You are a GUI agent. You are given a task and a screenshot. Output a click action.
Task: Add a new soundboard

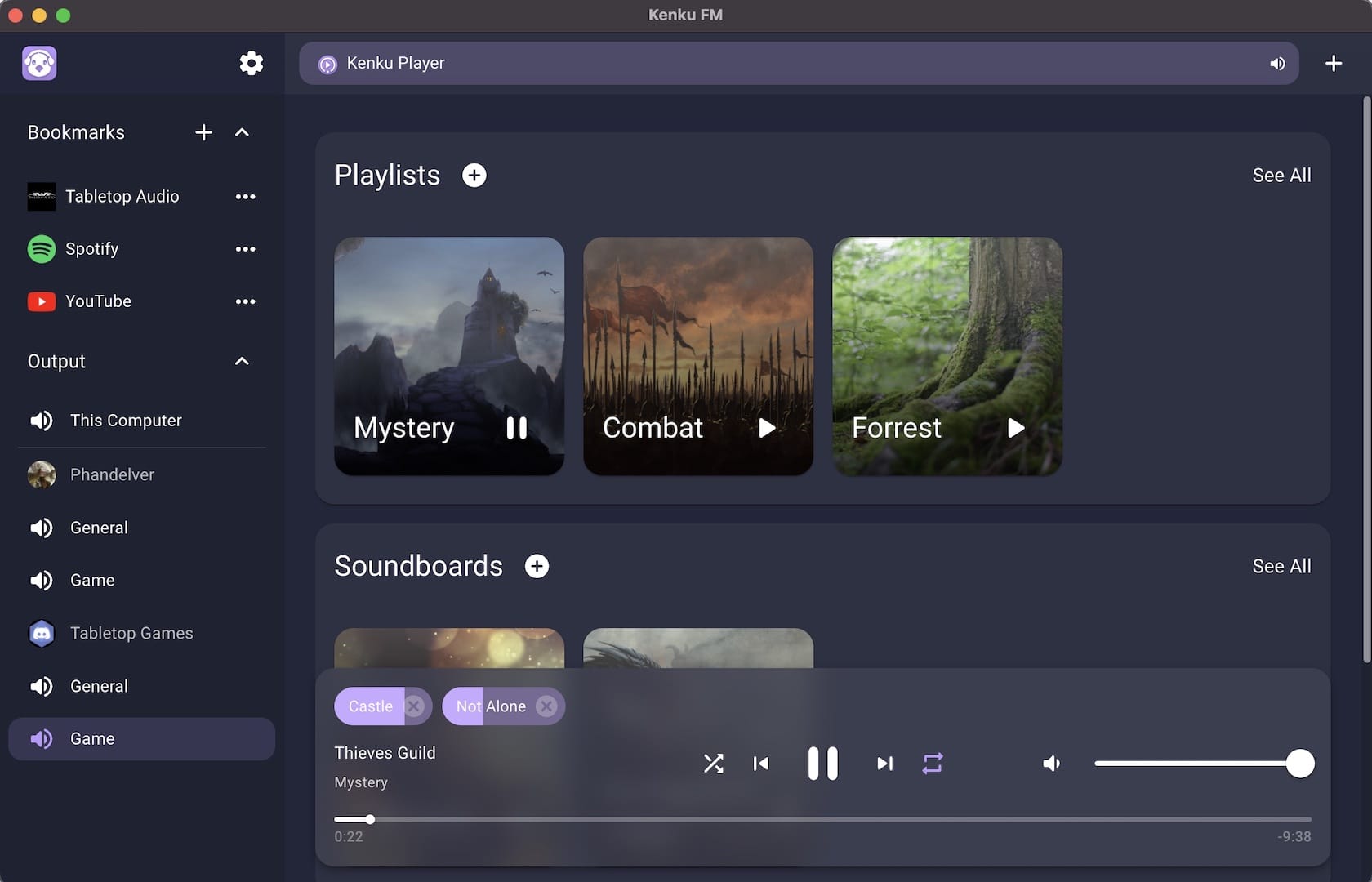pyautogui.click(x=537, y=566)
